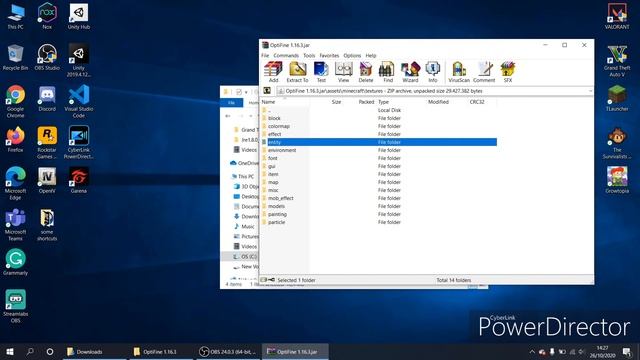The height and width of the screenshot is (360, 640).
Task: Click the VirusScan toolbar icon
Action: (x=459, y=72)
